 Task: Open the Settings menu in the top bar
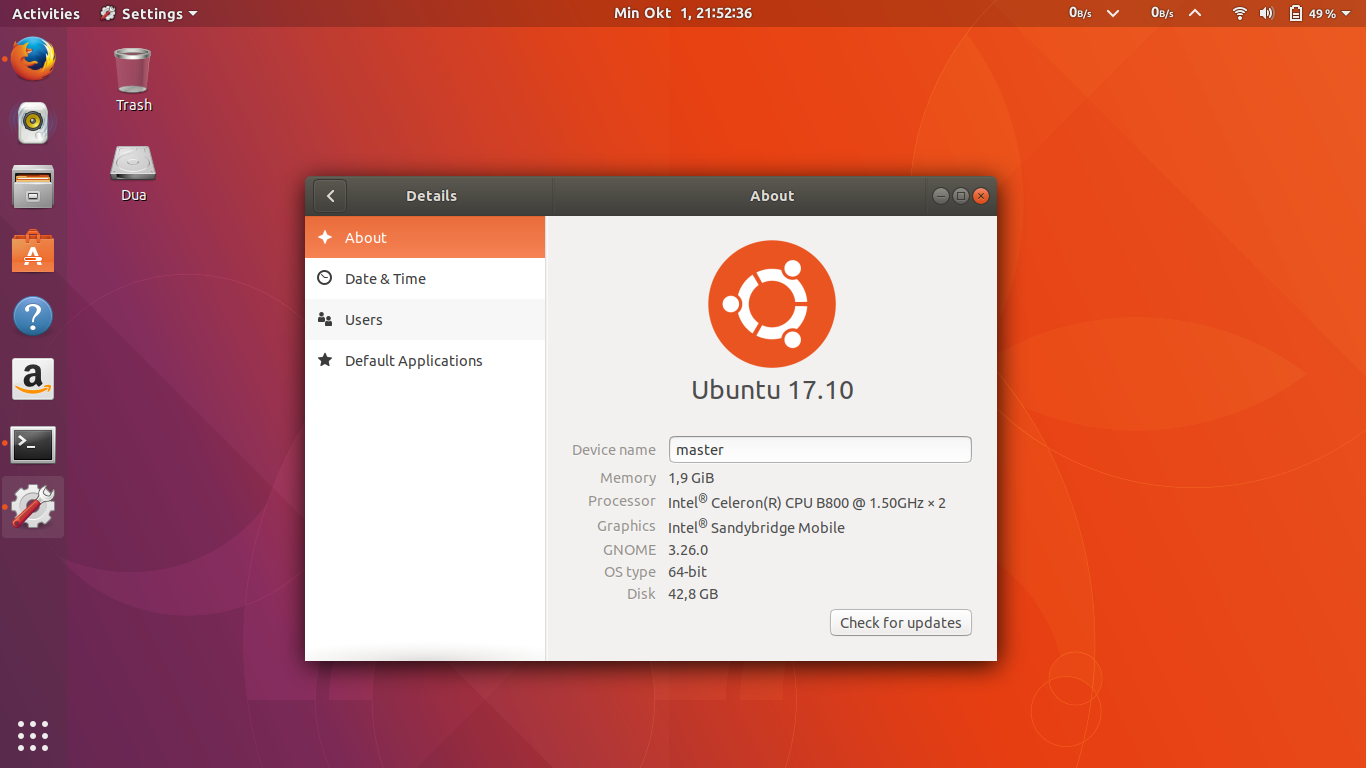[x=148, y=13]
